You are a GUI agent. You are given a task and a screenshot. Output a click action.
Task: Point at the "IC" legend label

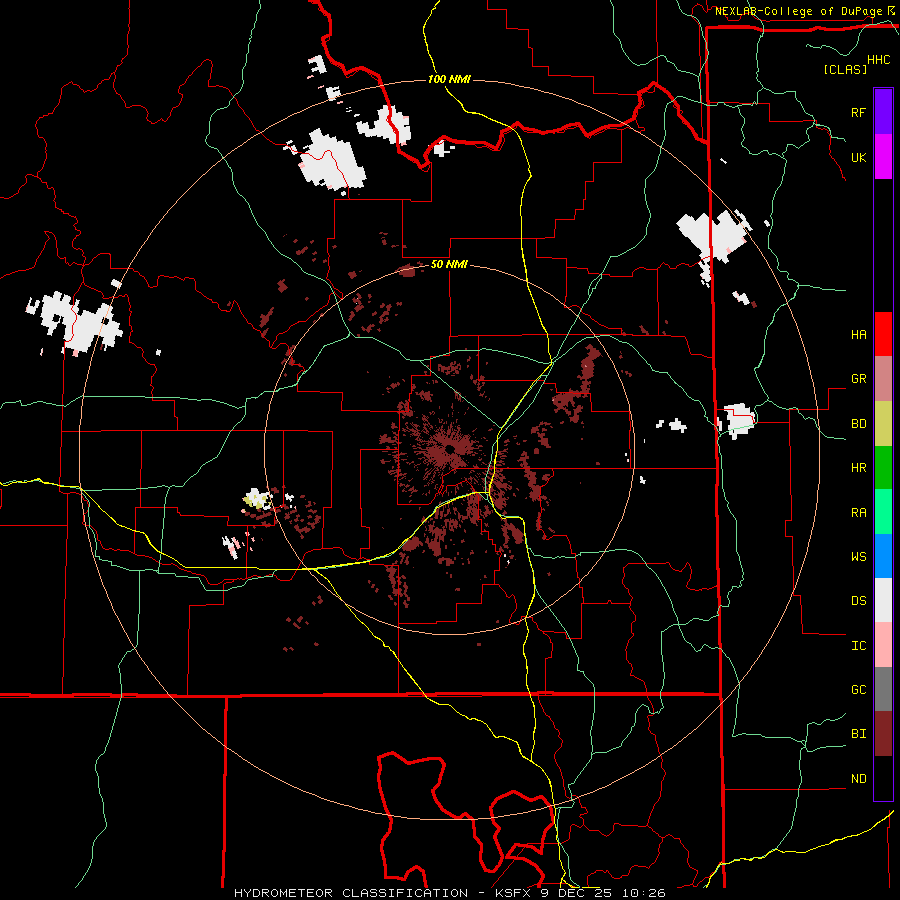(858, 646)
